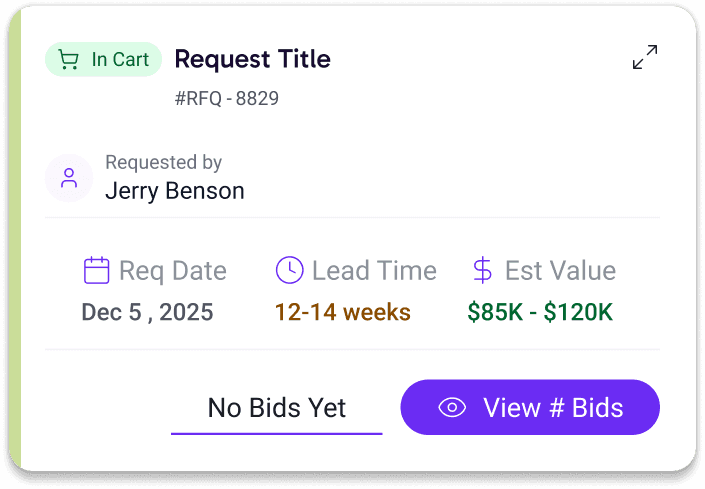Click the dollar sign icon beside Est Value

482,271
